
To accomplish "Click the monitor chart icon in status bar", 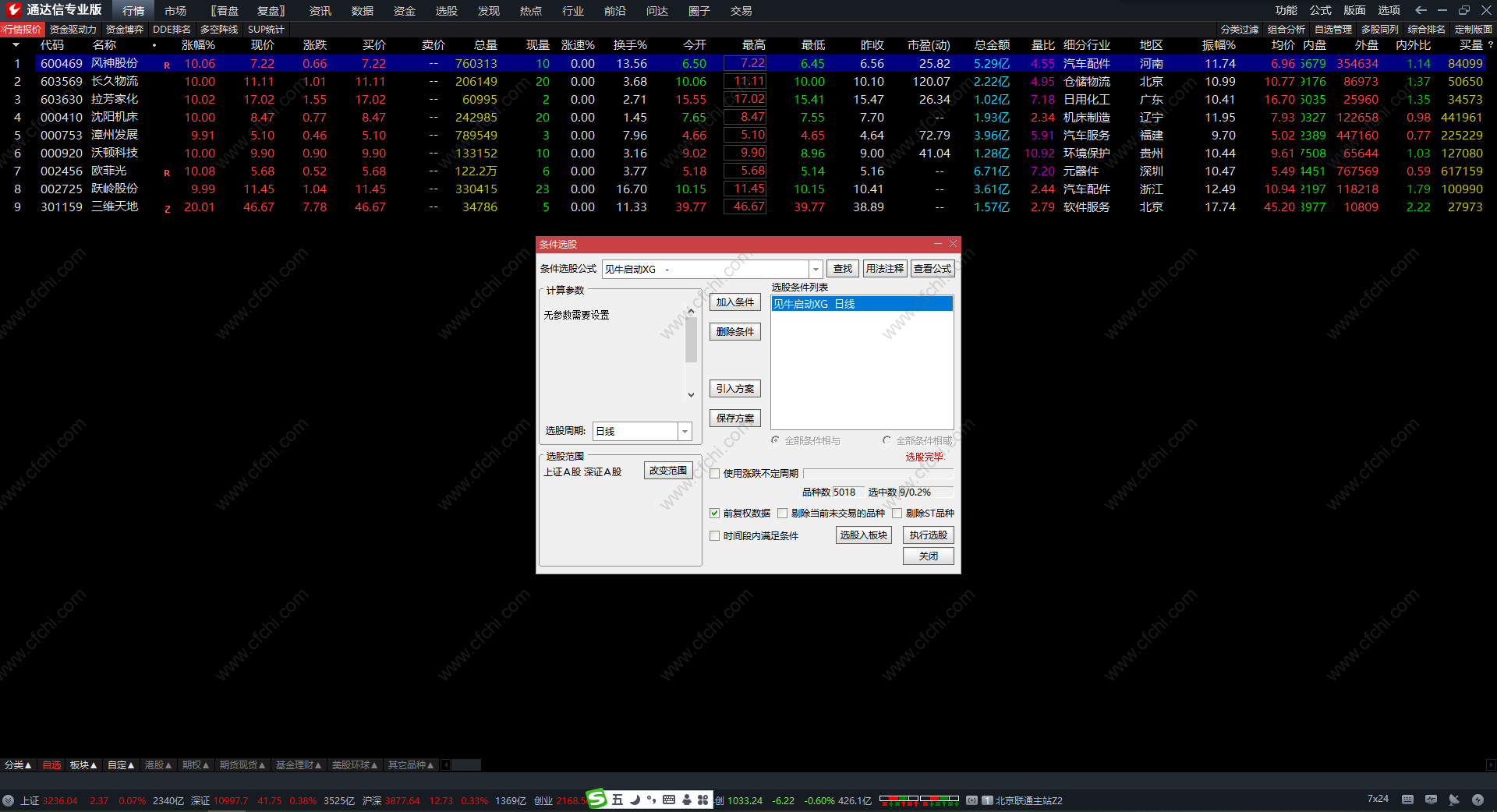I will click(1431, 800).
